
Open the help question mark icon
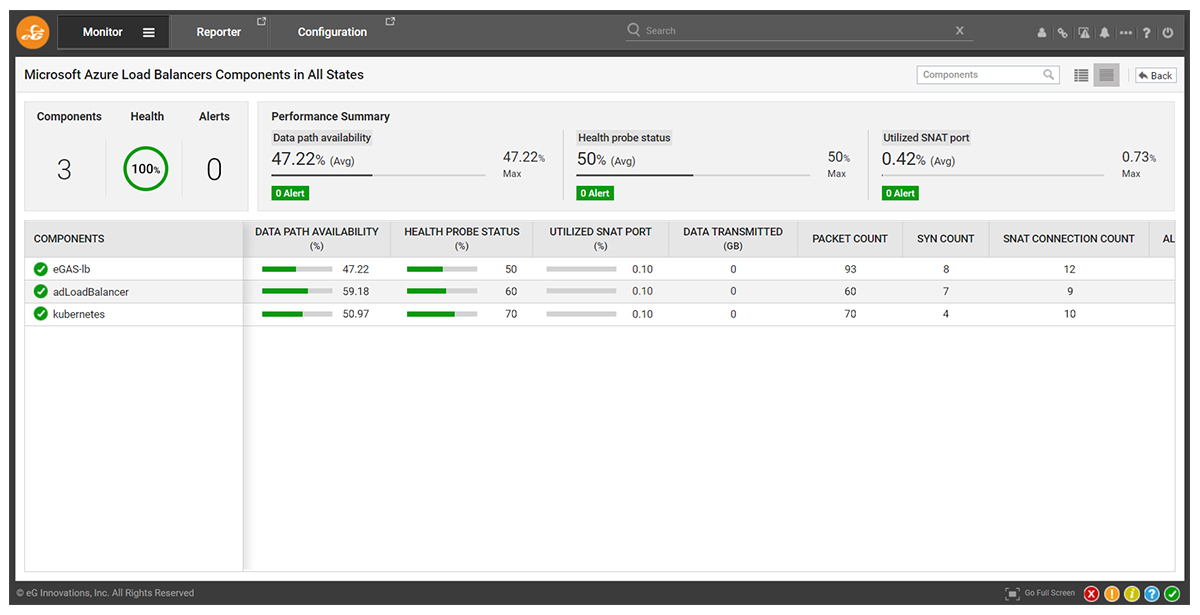(1147, 33)
